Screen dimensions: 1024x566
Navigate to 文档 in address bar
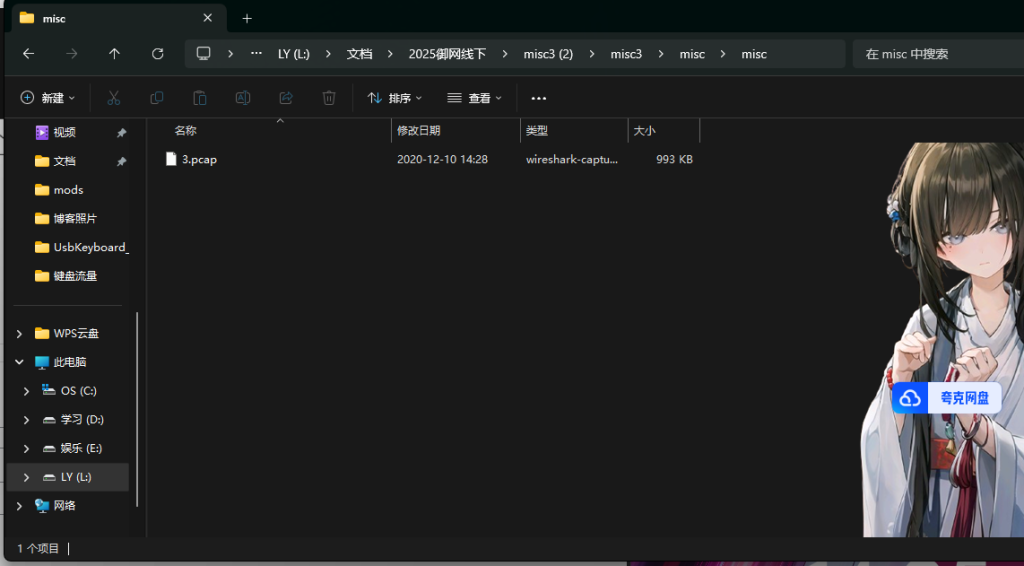point(359,54)
